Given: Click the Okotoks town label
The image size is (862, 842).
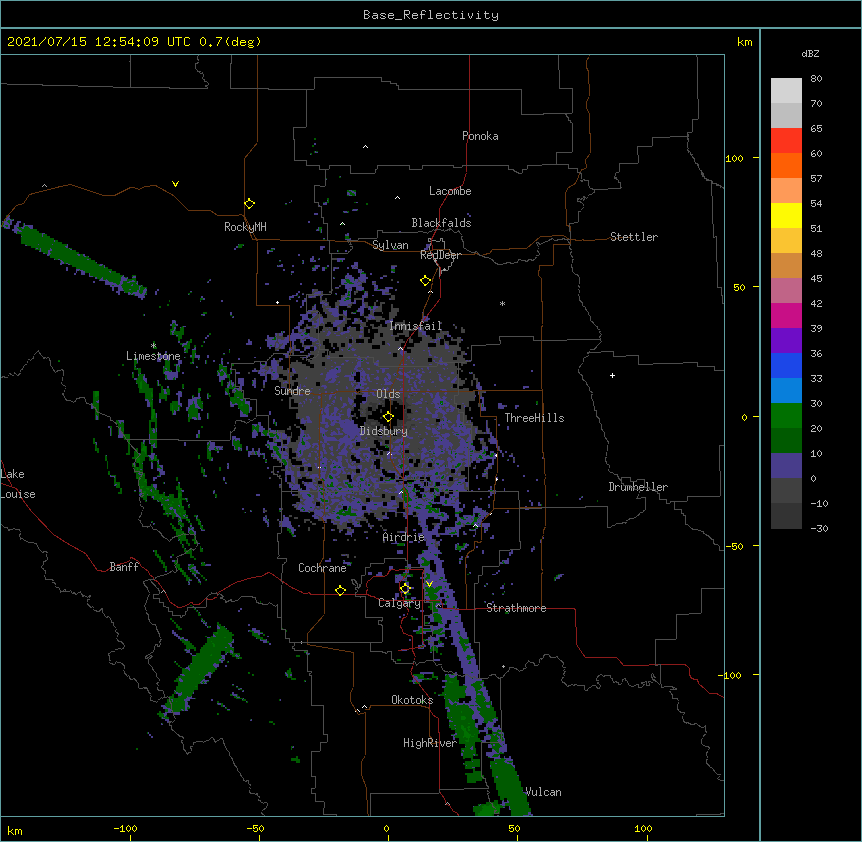Looking at the screenshot, I should [x=412, y=700].
